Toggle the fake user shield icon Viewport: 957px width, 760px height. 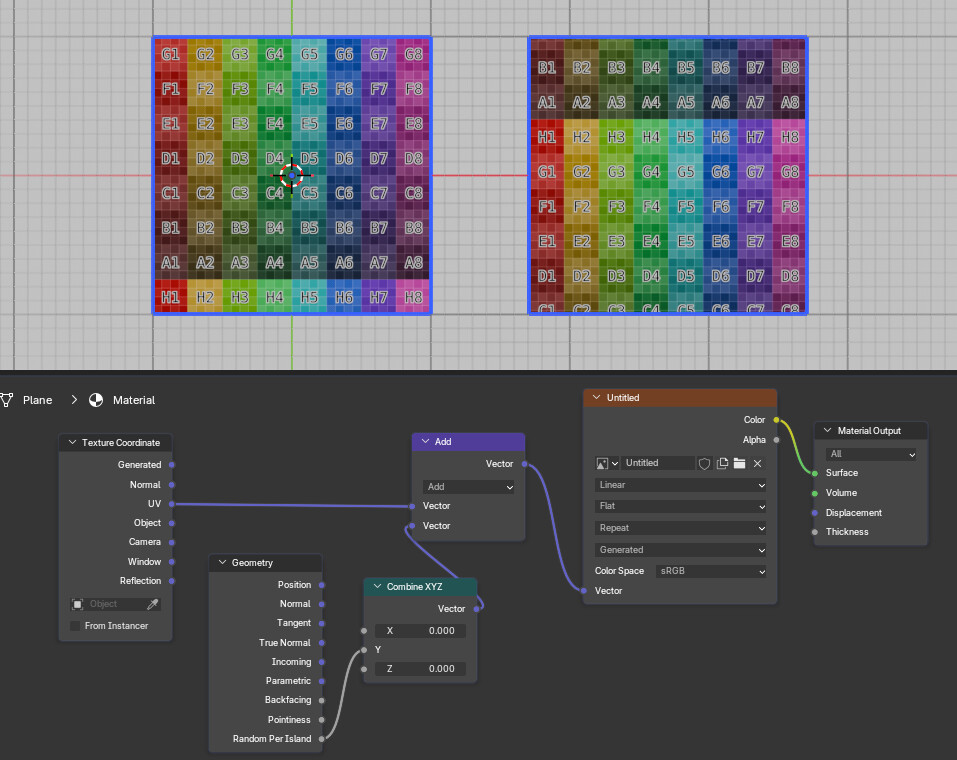[704, 463]
